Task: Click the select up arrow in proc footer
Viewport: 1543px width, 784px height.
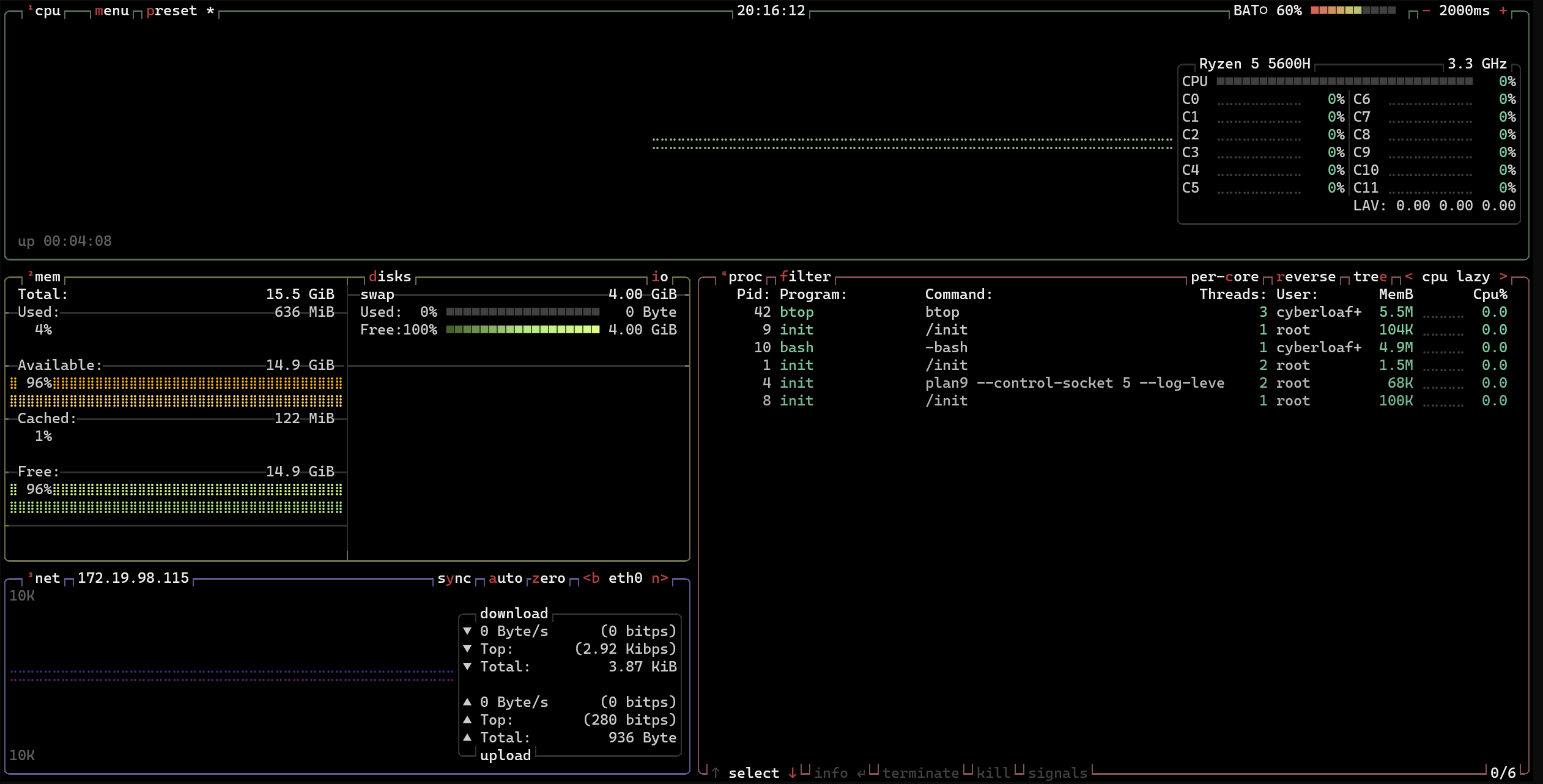Action: [x=715, y=773]
